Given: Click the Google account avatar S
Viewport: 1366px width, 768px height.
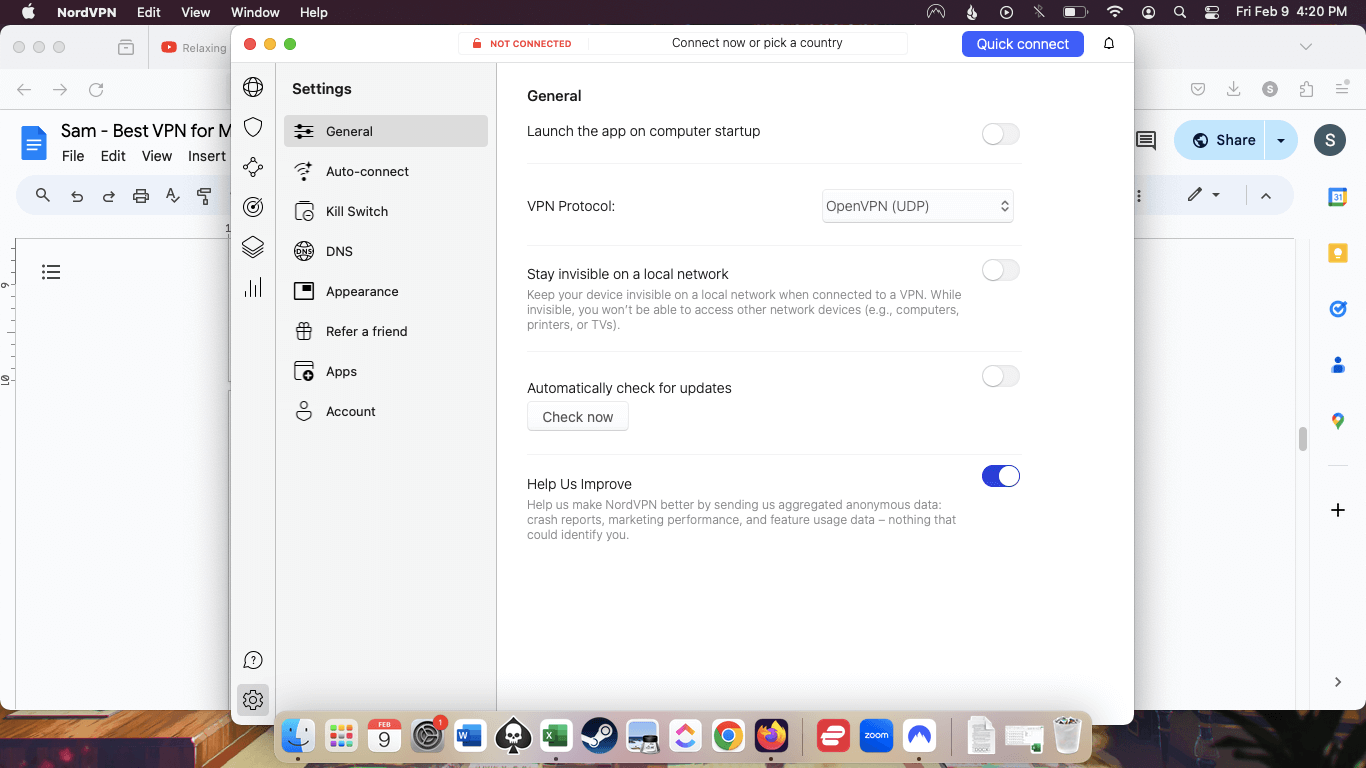Looking at the screenshot, I should point(1329,141).
